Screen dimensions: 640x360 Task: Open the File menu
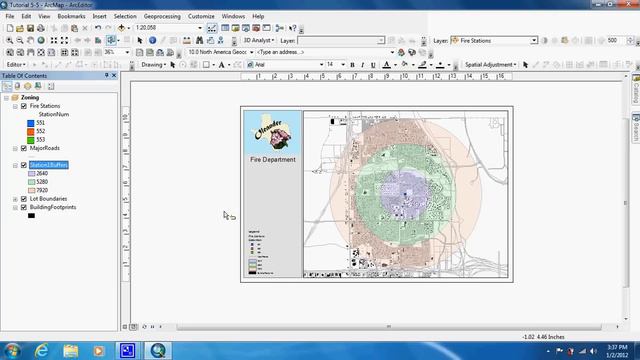(10, 16)
